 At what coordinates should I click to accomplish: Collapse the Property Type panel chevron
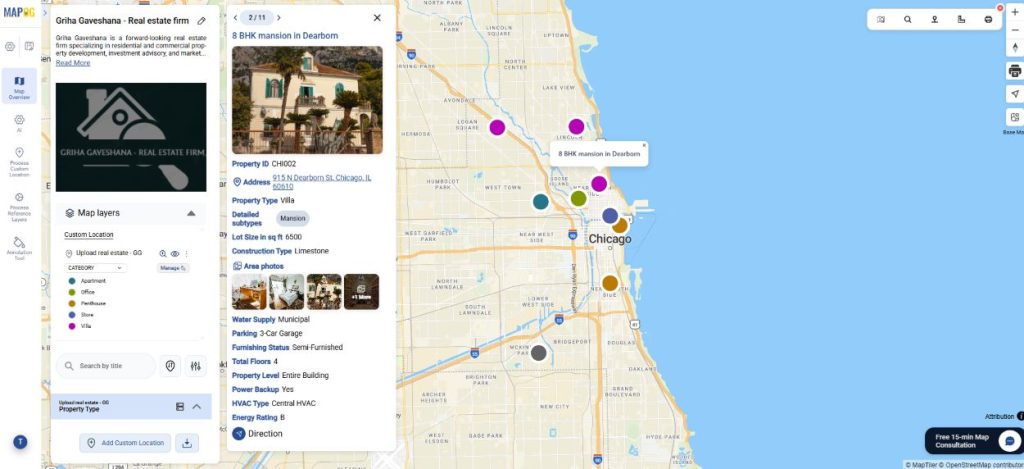pyautogui.click(x=197, y=407)
